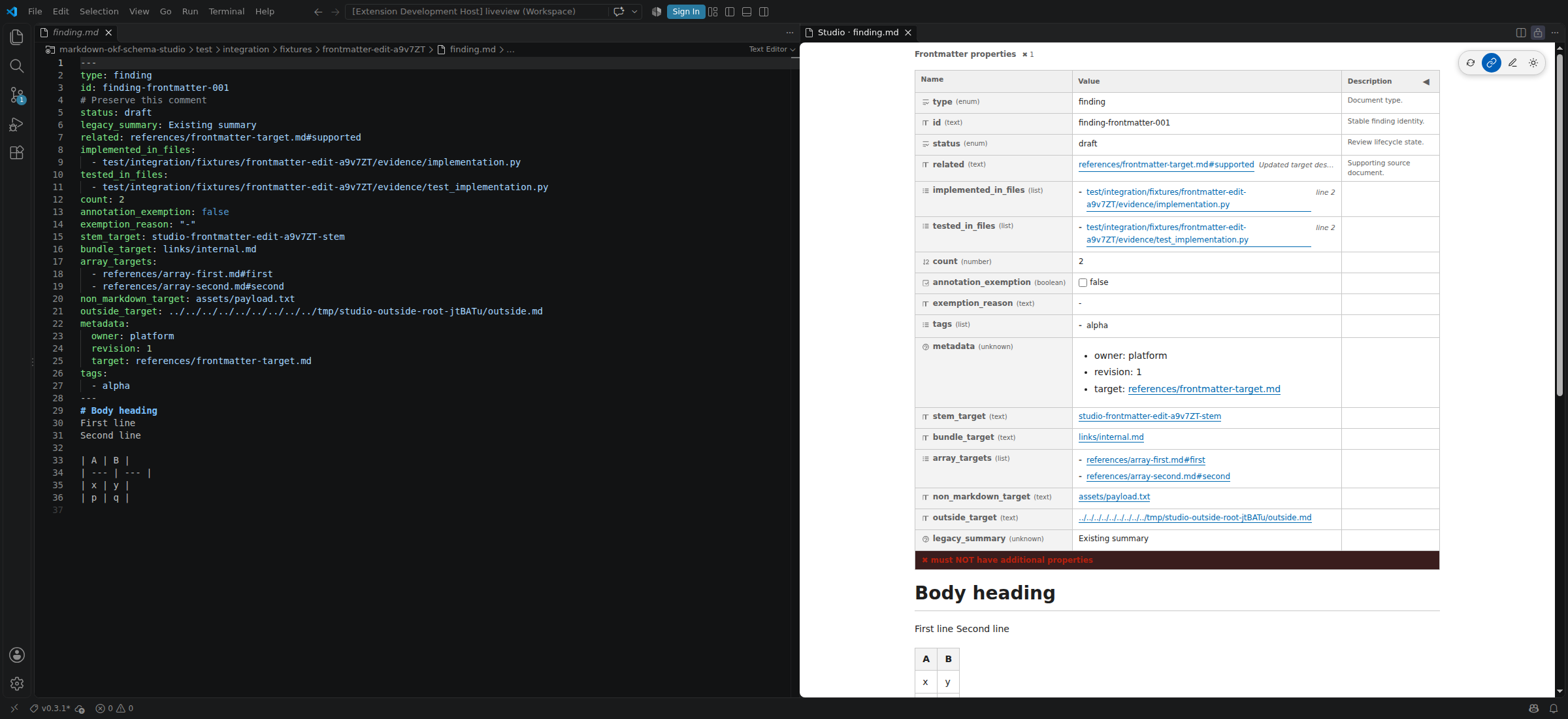Toggle the bottom Panel visibility

click(747, 11)
